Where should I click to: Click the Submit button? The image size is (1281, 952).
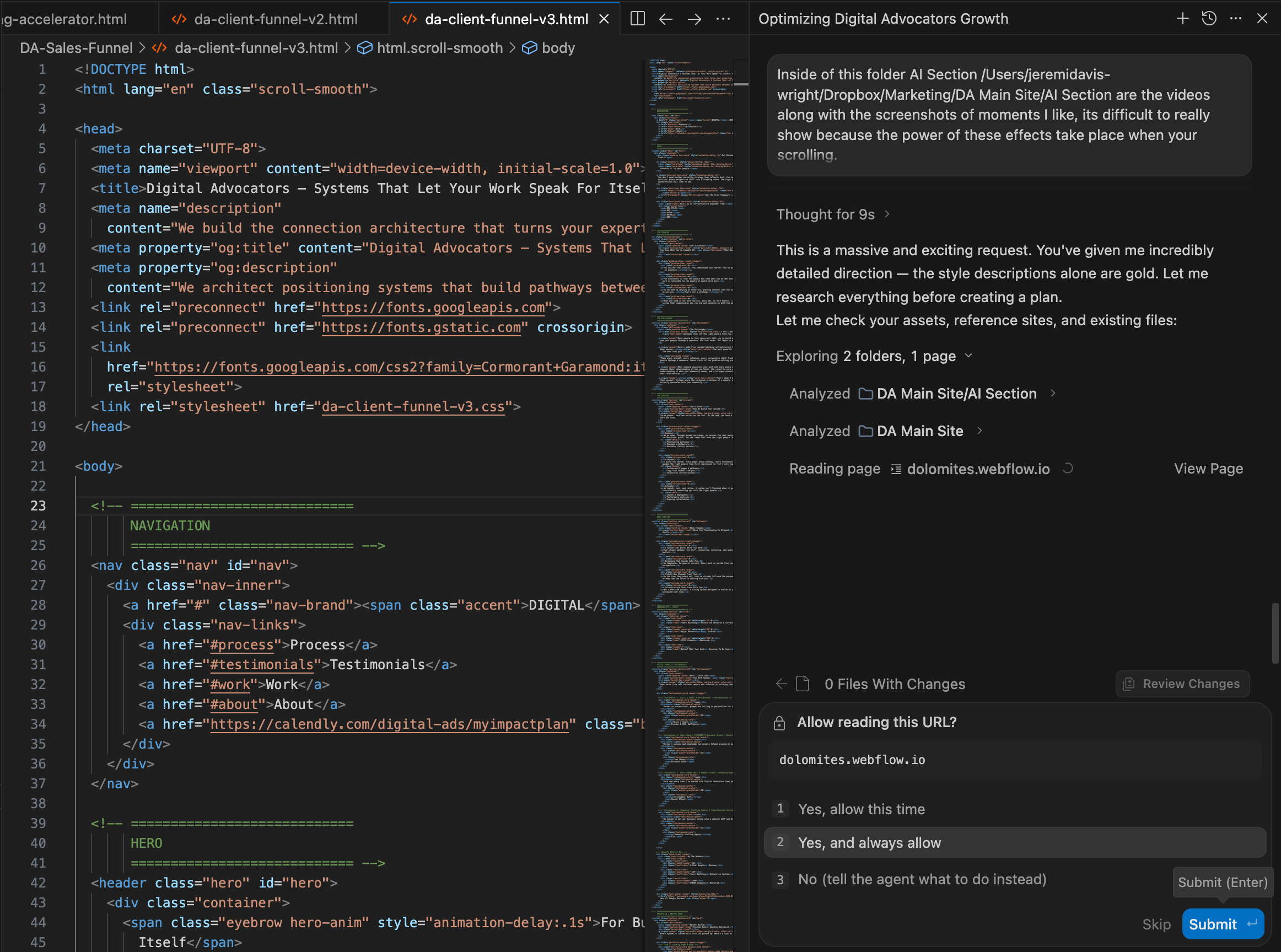[x=1223, y=924]
